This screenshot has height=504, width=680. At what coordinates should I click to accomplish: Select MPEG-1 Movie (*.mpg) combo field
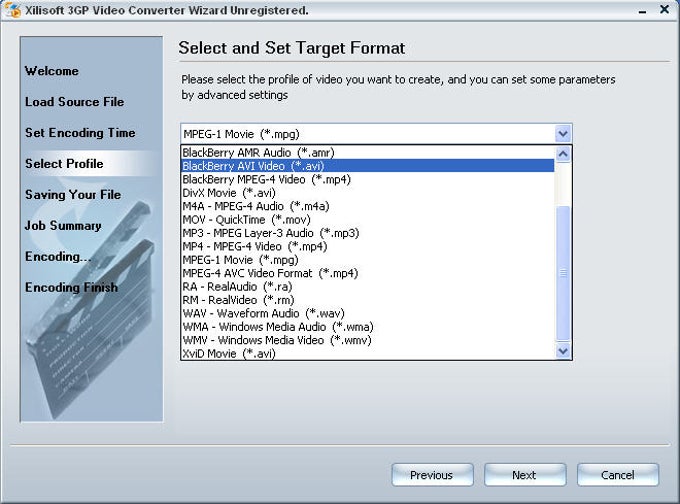(376, 134)
